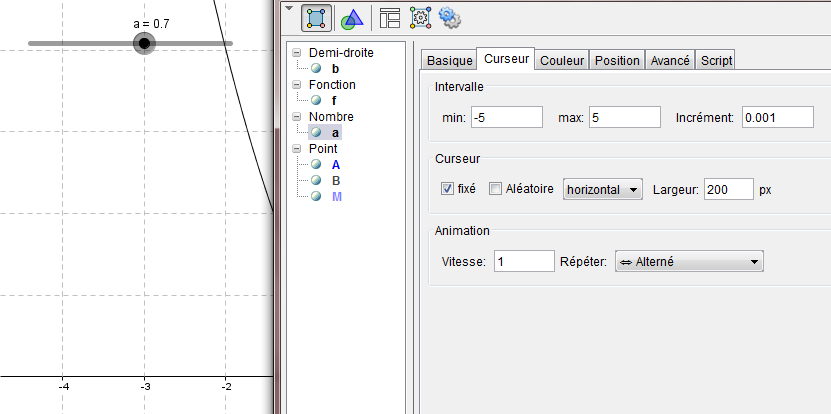The width and height of the screenshot is (831, 414).
Task: Open the Defaults settings icon with dotted square
Action: click(x=420, y=17)
